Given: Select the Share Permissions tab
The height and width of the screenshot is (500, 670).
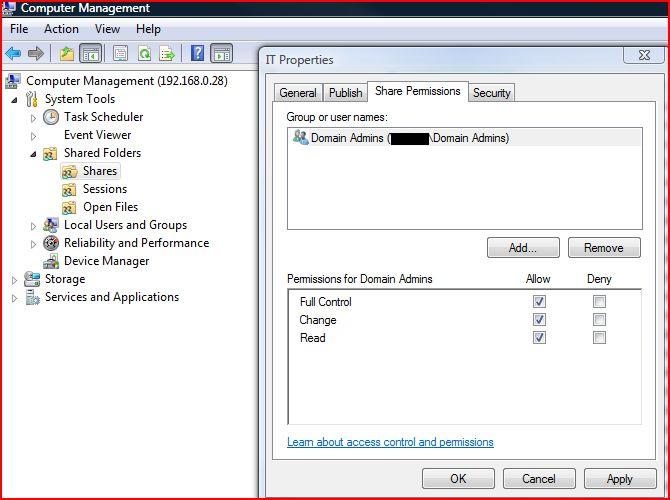Looking at the screenshot, I should (x=418, y=91).
